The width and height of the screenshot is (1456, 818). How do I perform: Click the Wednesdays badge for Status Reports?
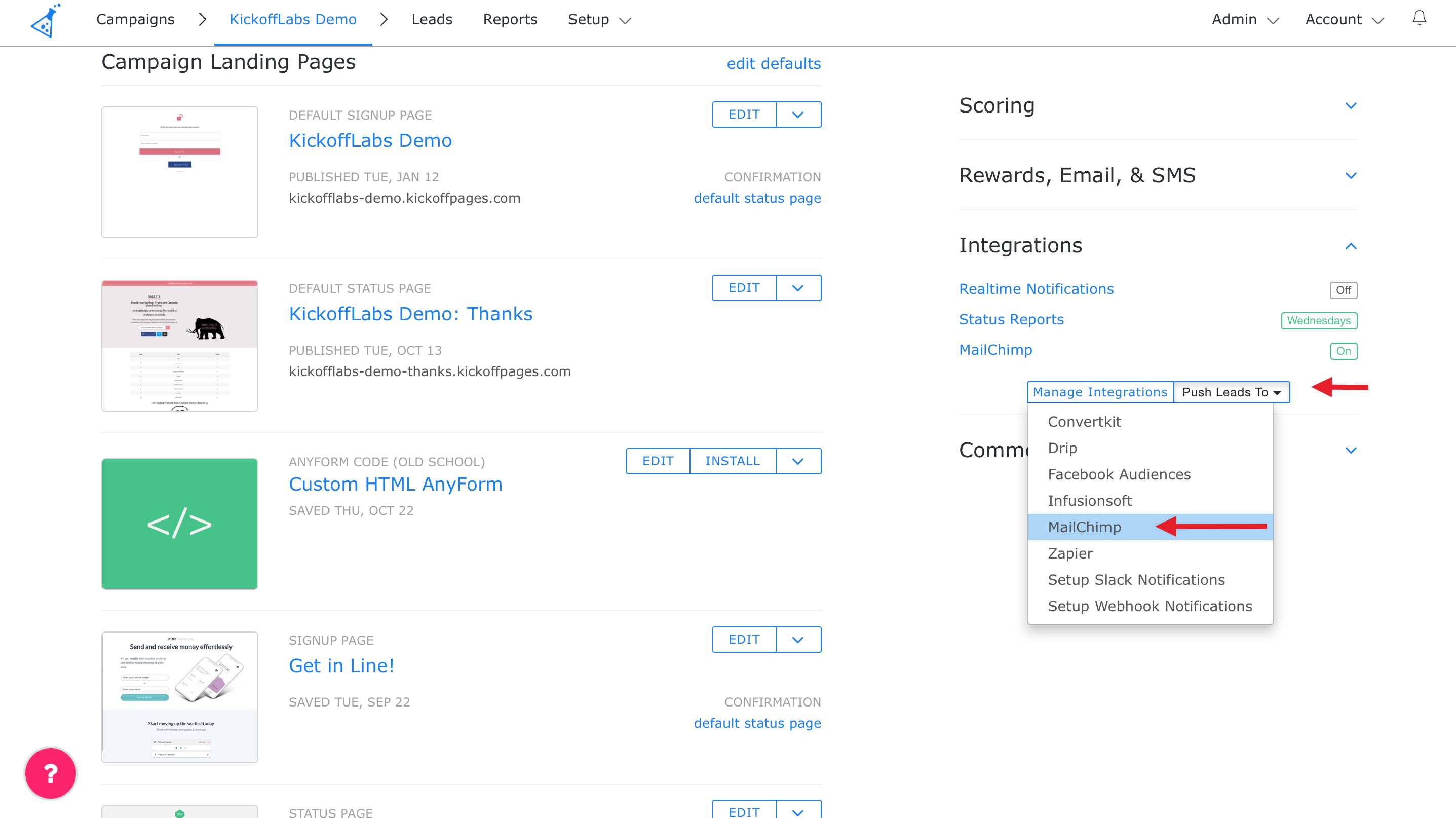point(1319,320)
